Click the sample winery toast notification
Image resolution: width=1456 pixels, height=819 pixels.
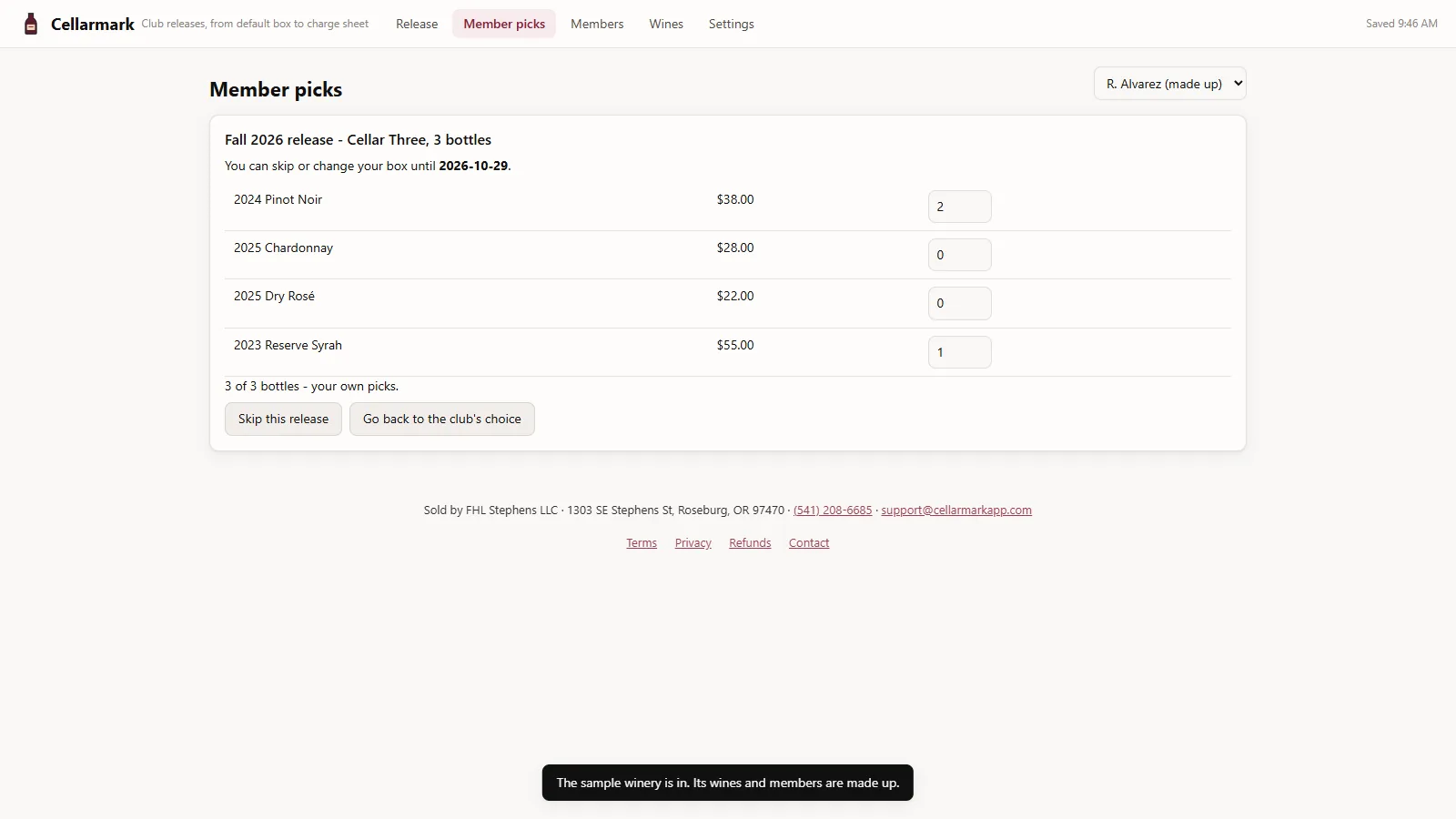[728, 783]
